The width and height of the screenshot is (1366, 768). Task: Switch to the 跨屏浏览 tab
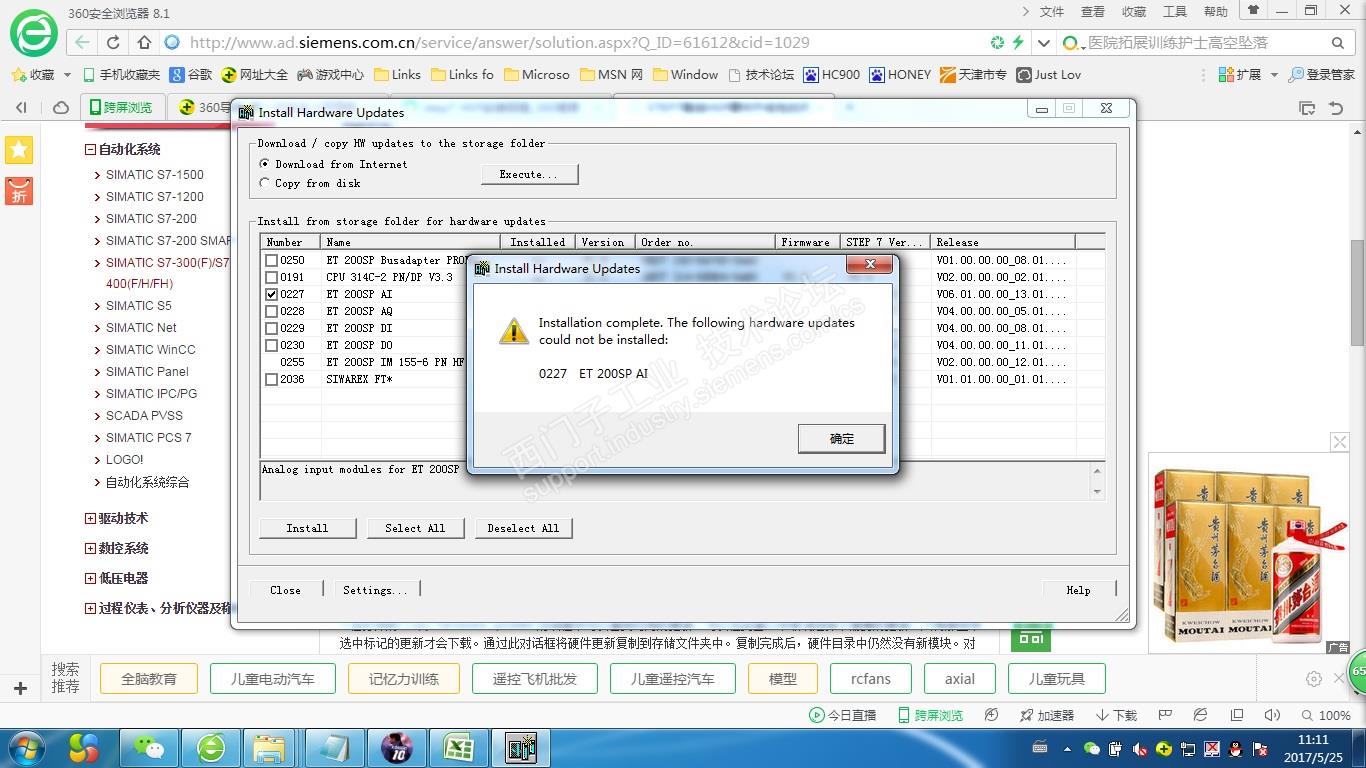click(122, 108)
